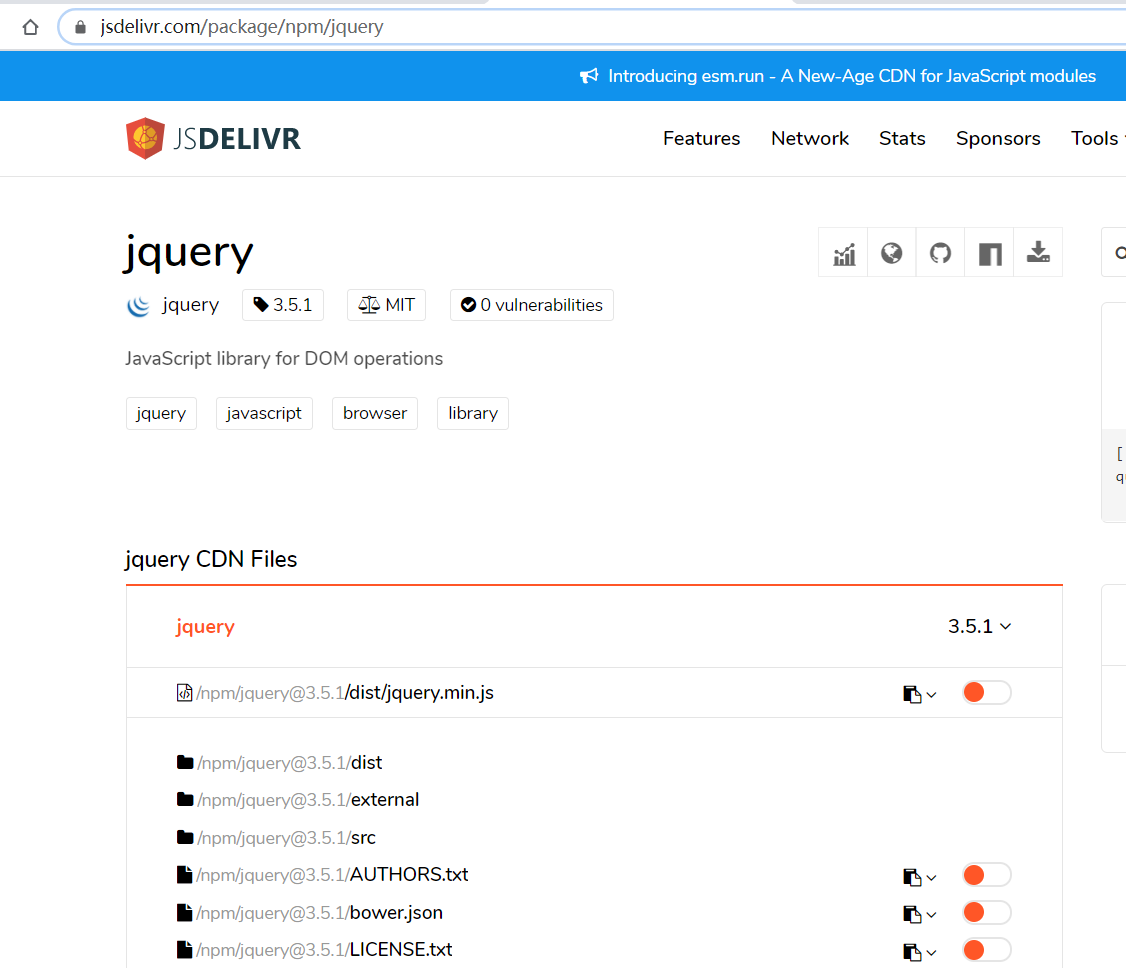
Task: Click the library keyword tag
Action: pyautogui.click(x=473, y=414)
